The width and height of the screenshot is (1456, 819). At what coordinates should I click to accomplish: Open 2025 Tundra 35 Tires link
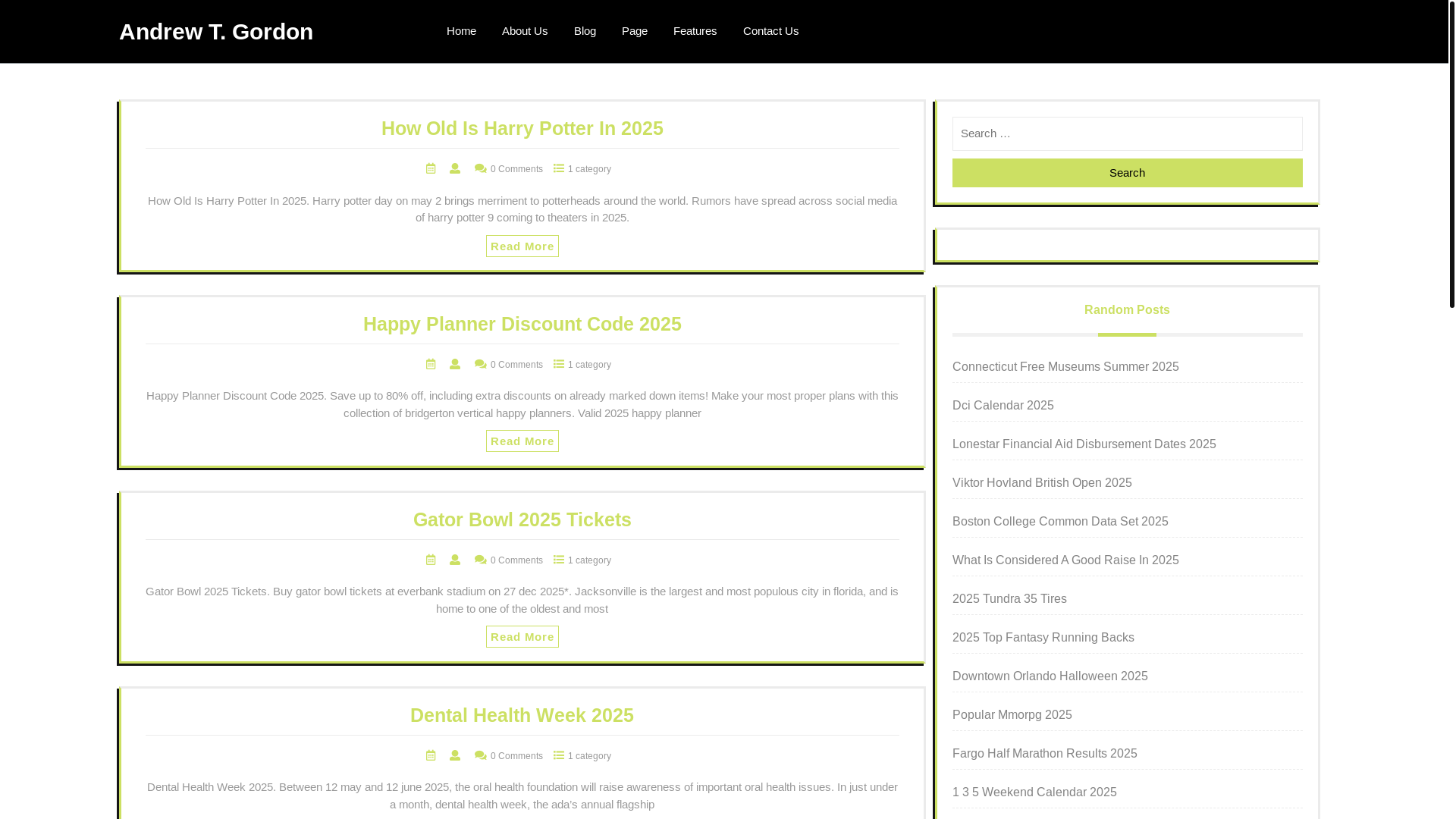click(x=1009, y=599)
